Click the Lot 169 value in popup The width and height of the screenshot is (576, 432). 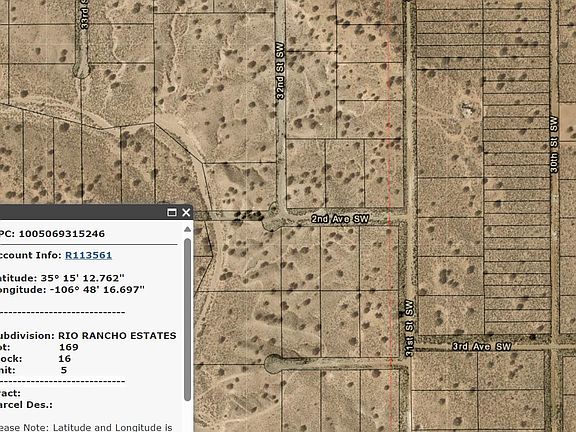[69, 347]
